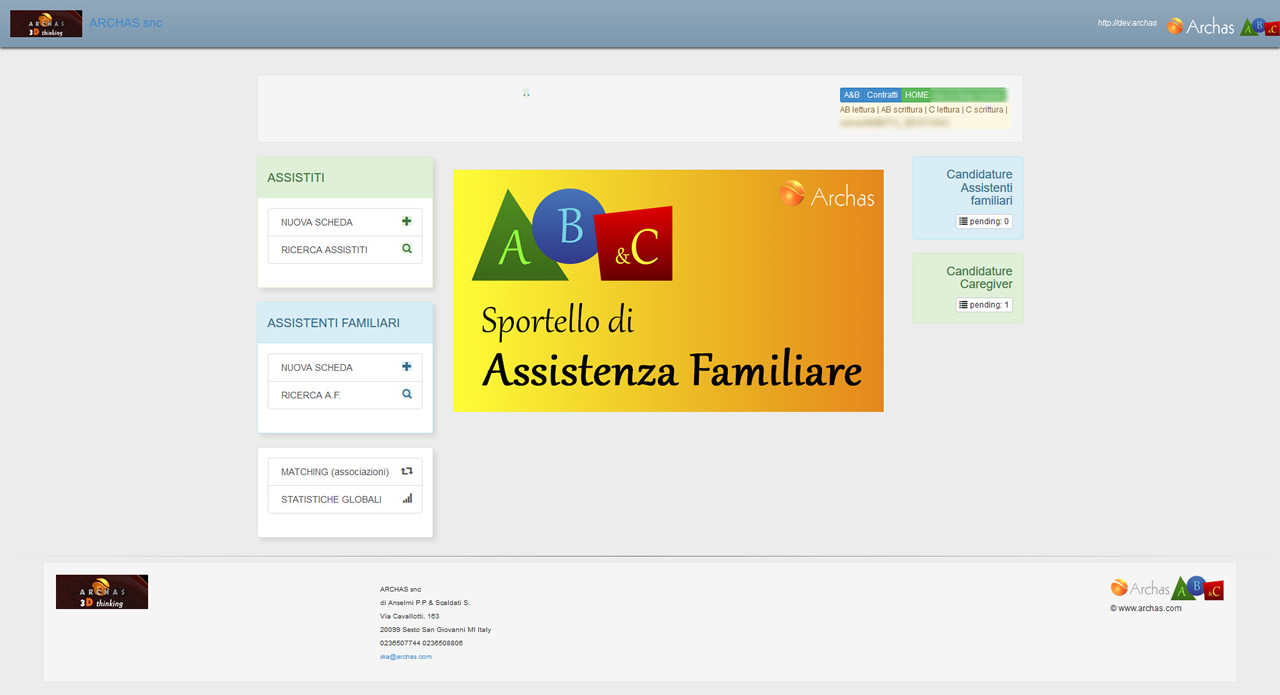This screenshot has height=695, width=1280.
Task: Open the A&B tab in navigation bar
Action: tap(851, 95)
